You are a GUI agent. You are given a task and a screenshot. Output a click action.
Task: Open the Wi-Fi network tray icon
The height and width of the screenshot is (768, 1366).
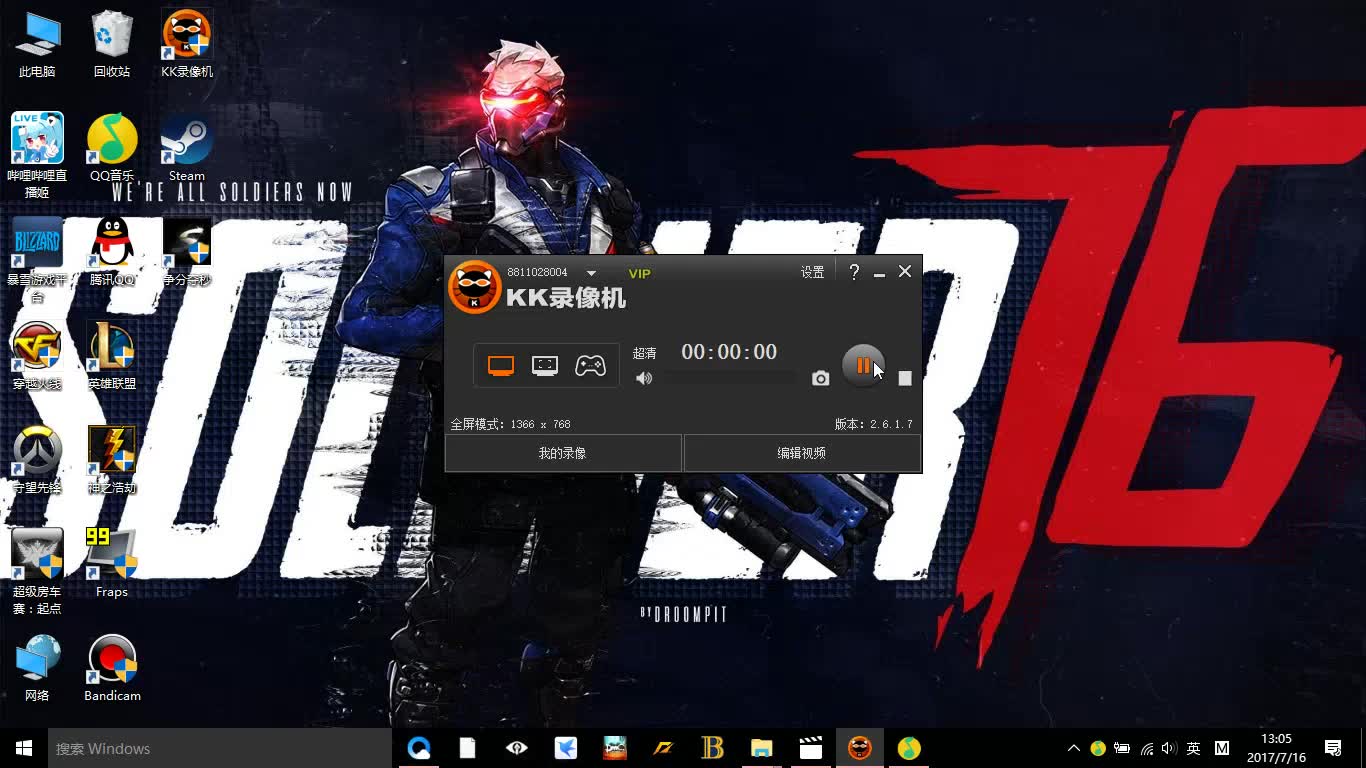click(x=1147, y=748)
